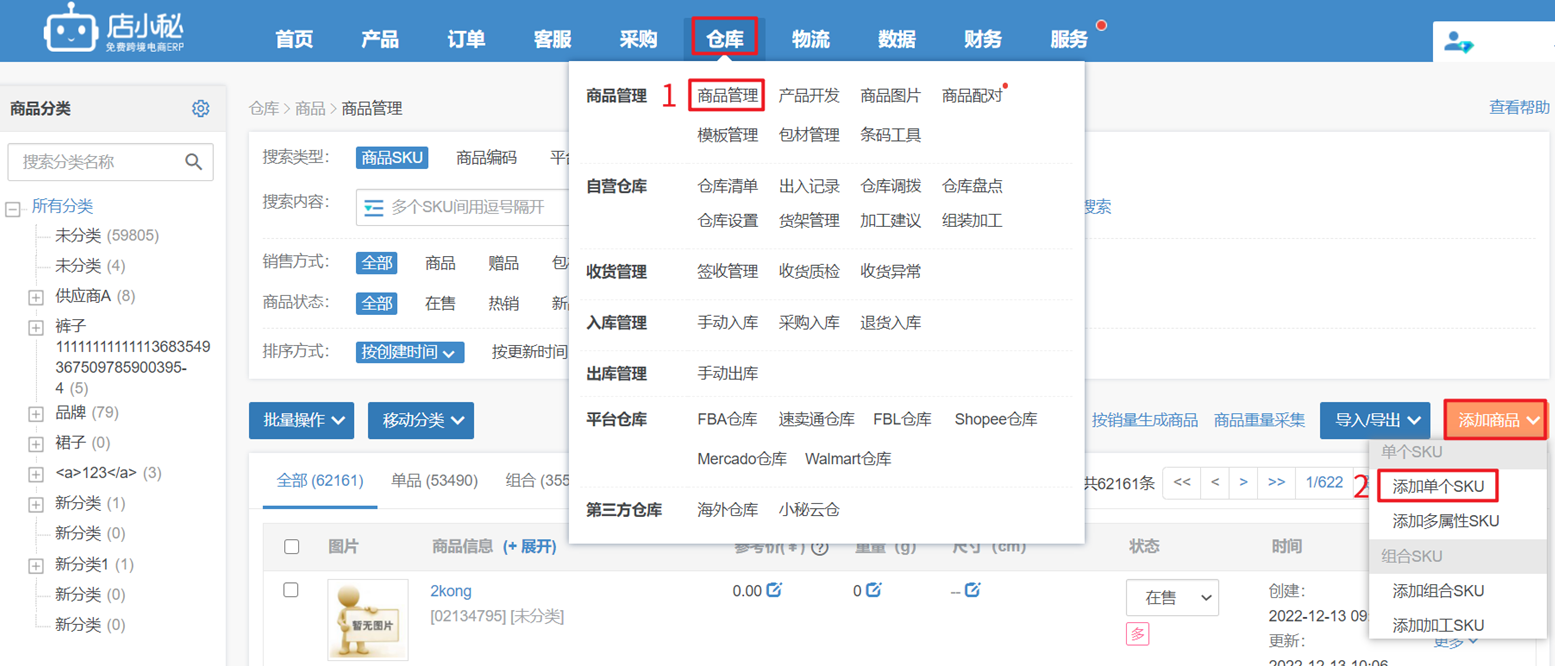Edit weight pencil icon for 2kong

pos(874,590)
